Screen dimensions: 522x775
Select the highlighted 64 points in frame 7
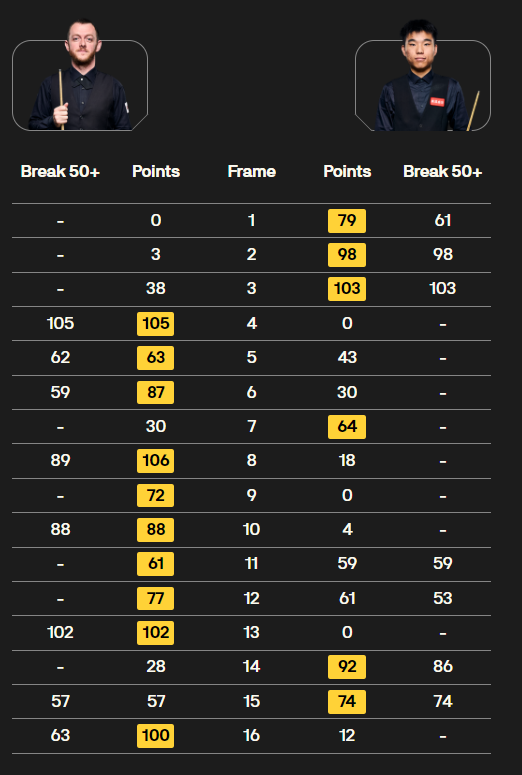tap(347, 427)
